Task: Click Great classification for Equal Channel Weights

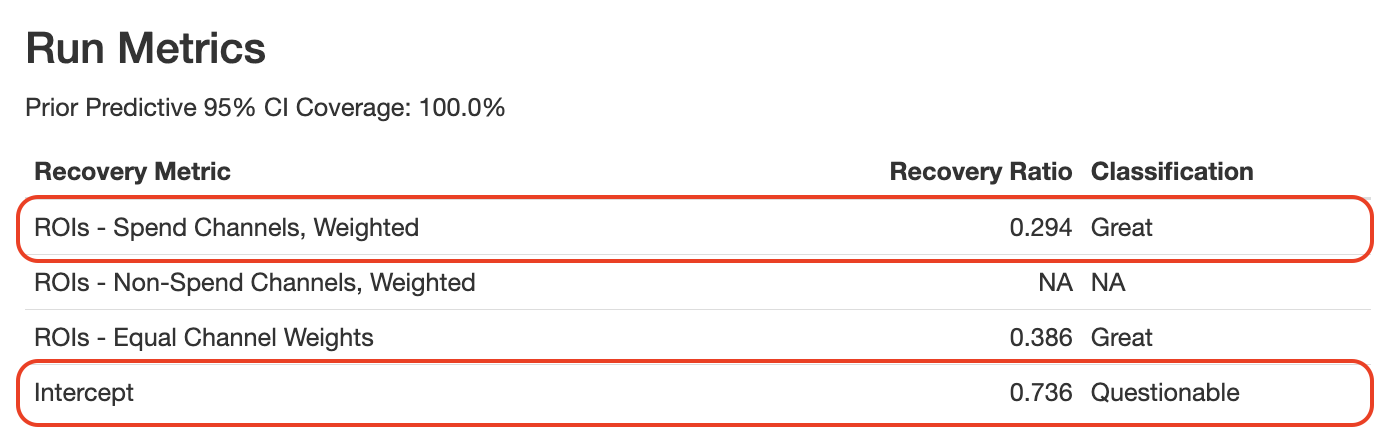Action: (1122, 338)
